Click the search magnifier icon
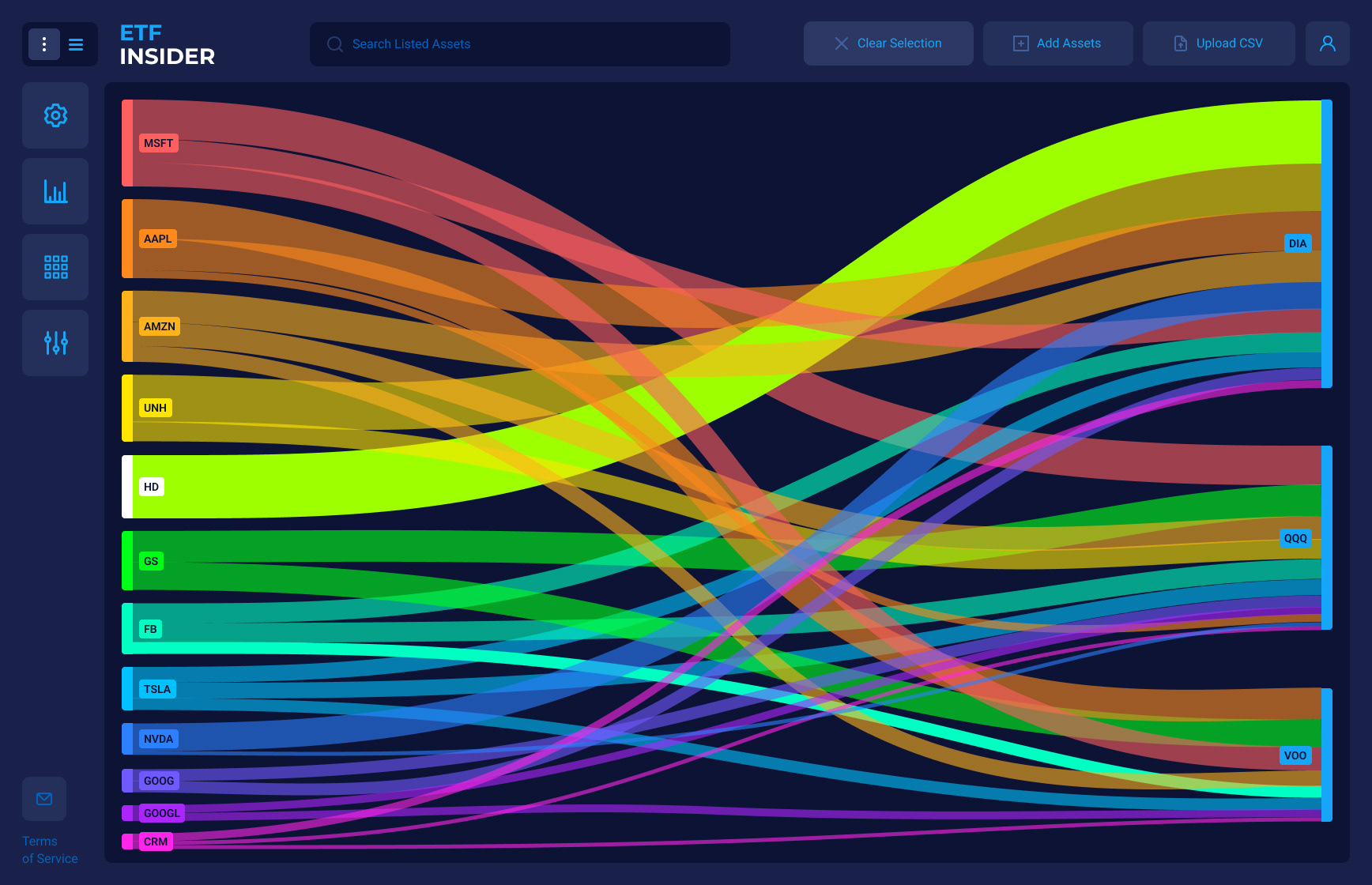 click(x=335, y=44)
